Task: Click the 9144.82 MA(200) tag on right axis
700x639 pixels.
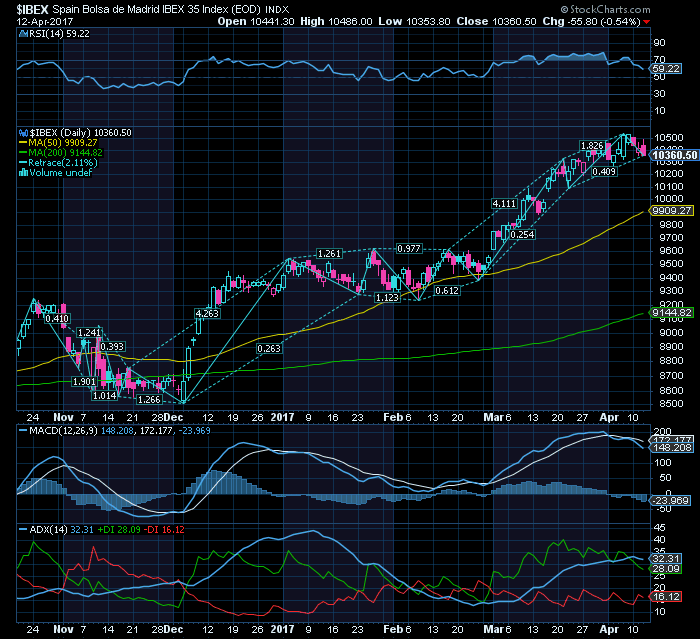Action: click(671, 313)
